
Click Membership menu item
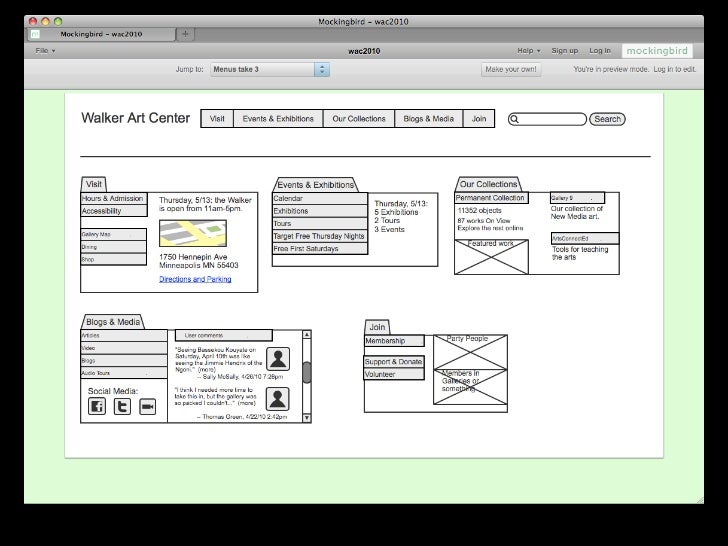pyautogui.click(x=394, y=341)
